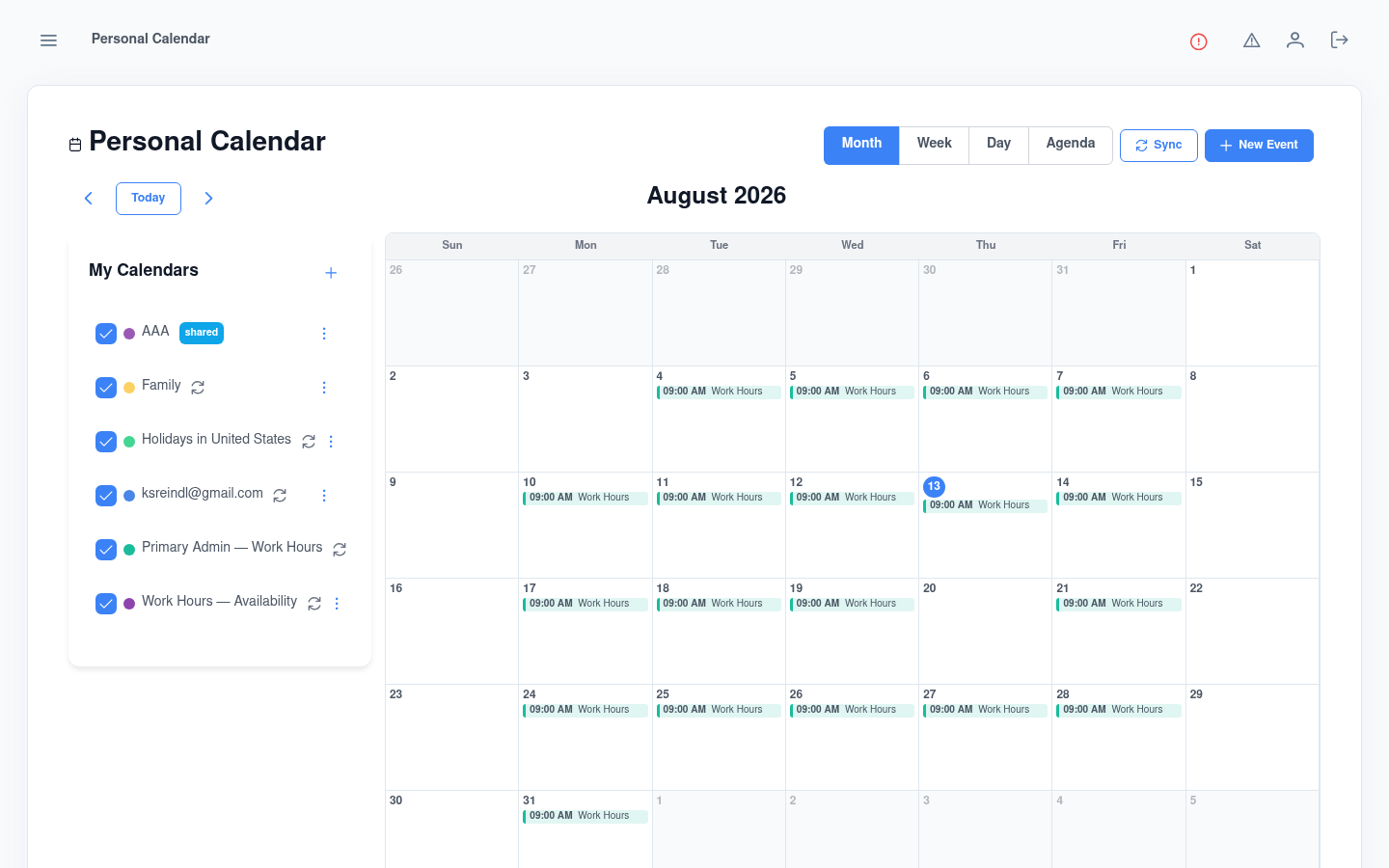Open Work Hours event on August 31

click(x=586, y=816)
